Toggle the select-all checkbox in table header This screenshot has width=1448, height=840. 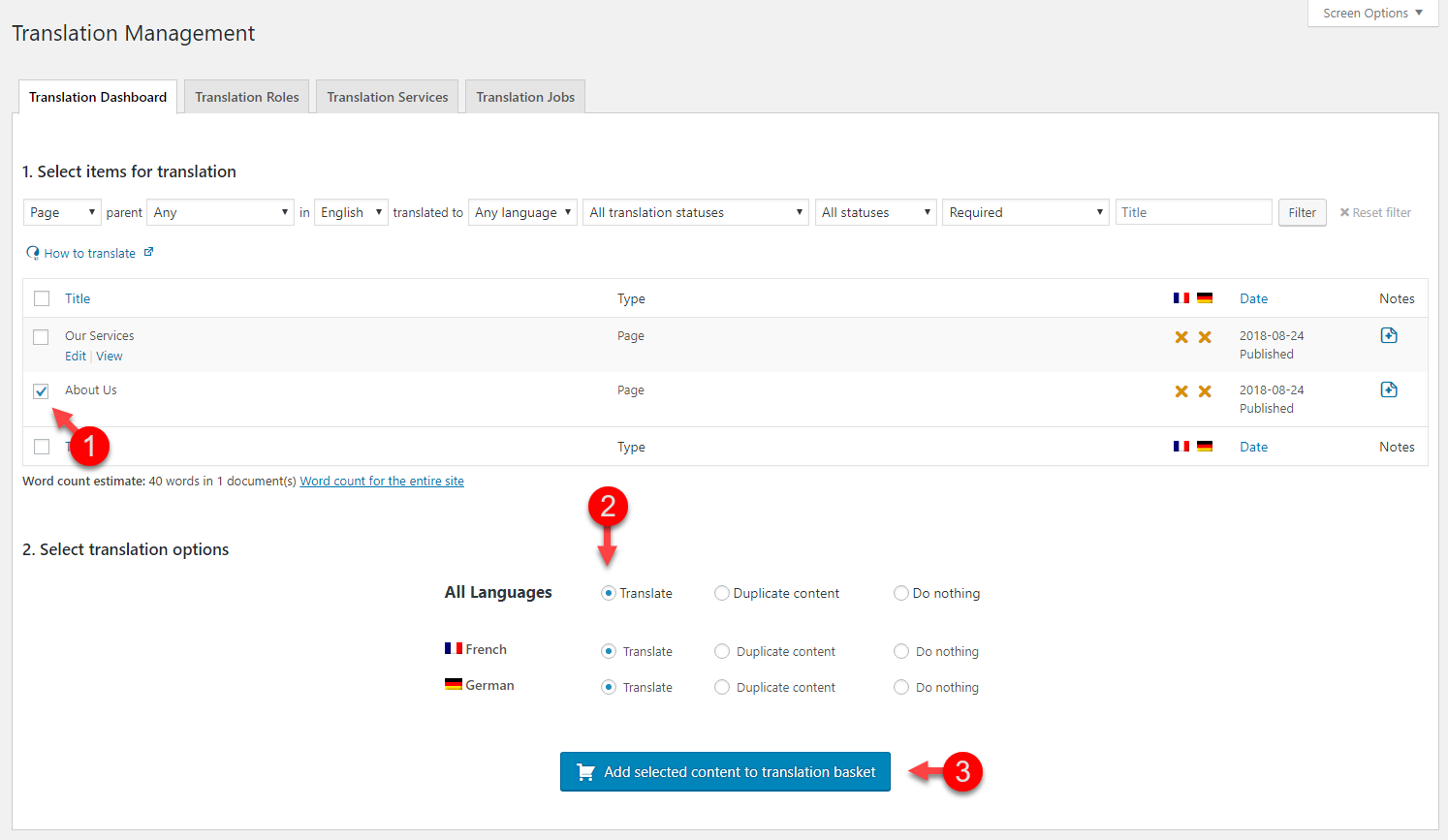coord(42,298)
